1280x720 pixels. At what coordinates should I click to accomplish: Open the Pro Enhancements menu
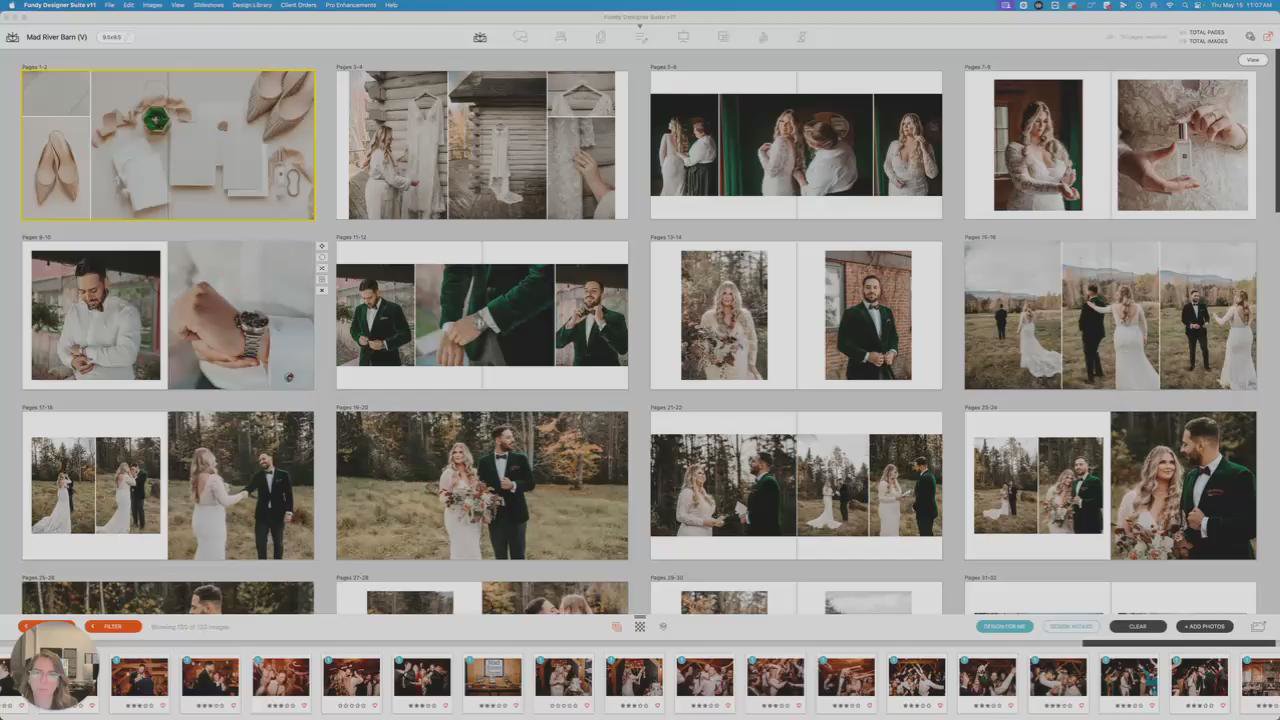coord(351,5)
